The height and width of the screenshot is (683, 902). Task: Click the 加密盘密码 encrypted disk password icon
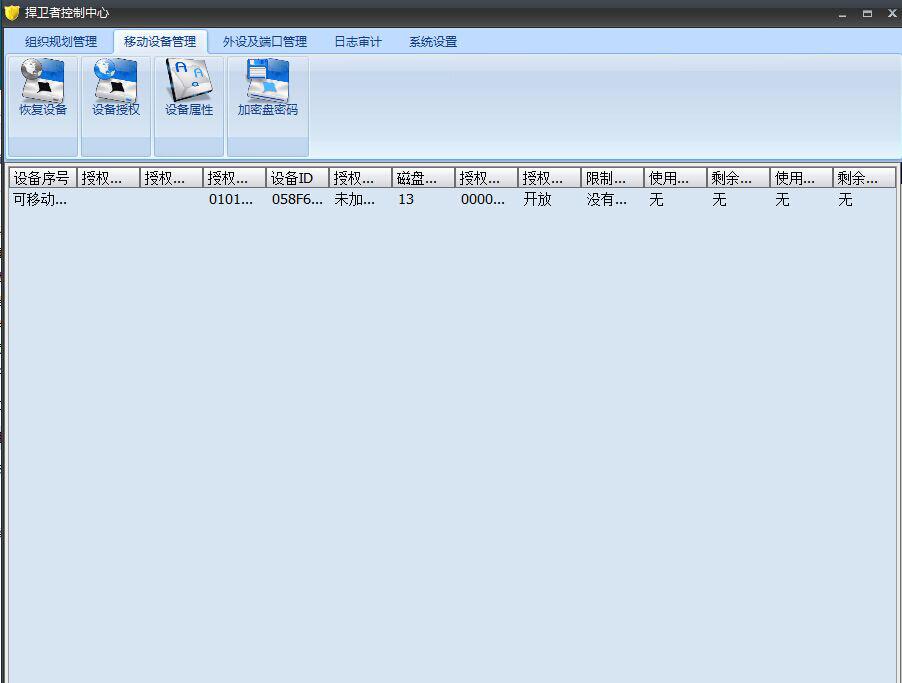pyautogui.click(x=267, y=88)
